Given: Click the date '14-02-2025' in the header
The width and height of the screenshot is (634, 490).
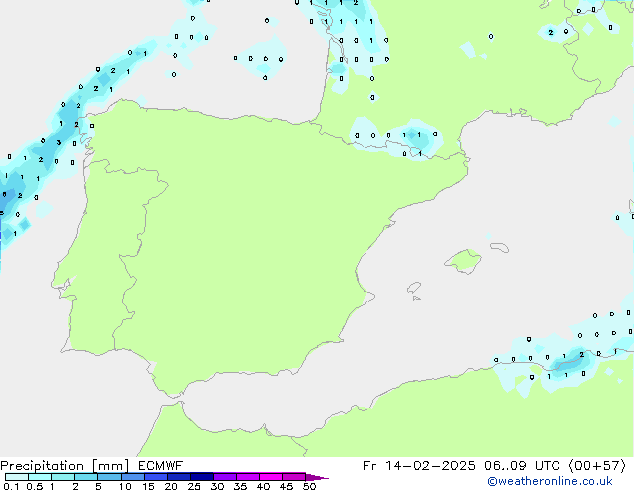Looking at the screenshot, I should pos(430,466).
